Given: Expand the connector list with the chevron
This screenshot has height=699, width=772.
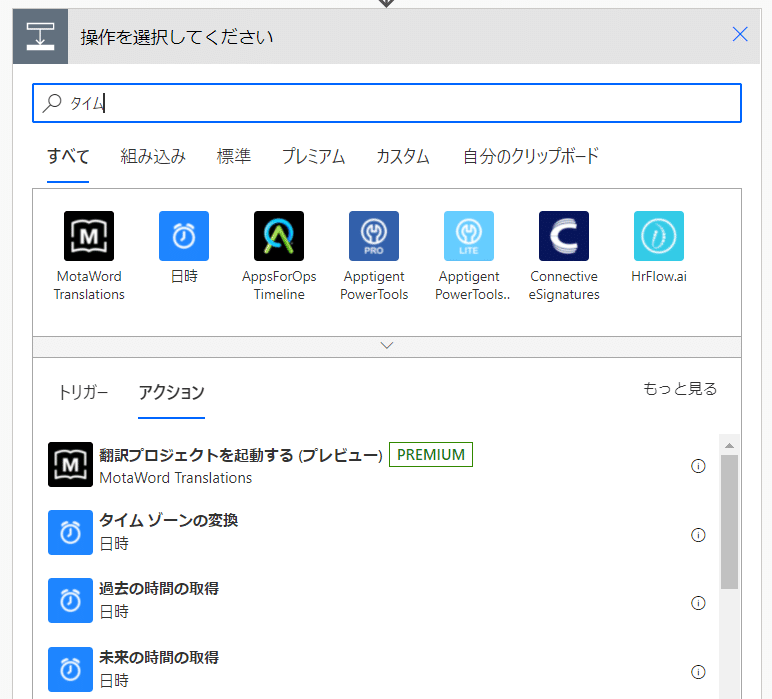Looking at the screenshot, I should [387, 347].
